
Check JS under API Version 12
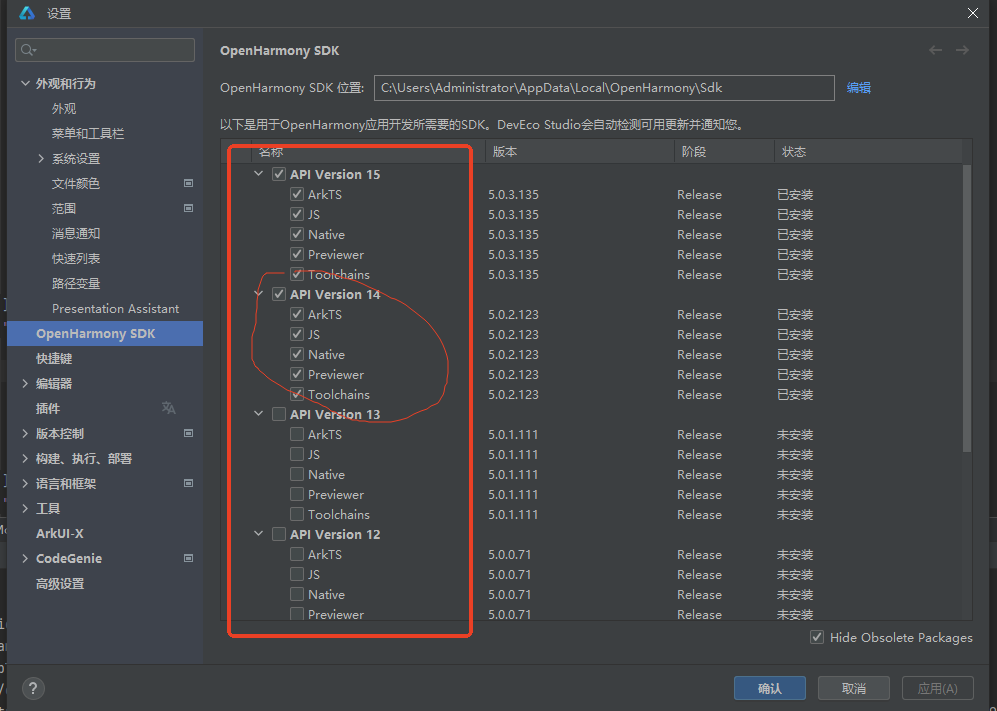[x=297, y=574]
